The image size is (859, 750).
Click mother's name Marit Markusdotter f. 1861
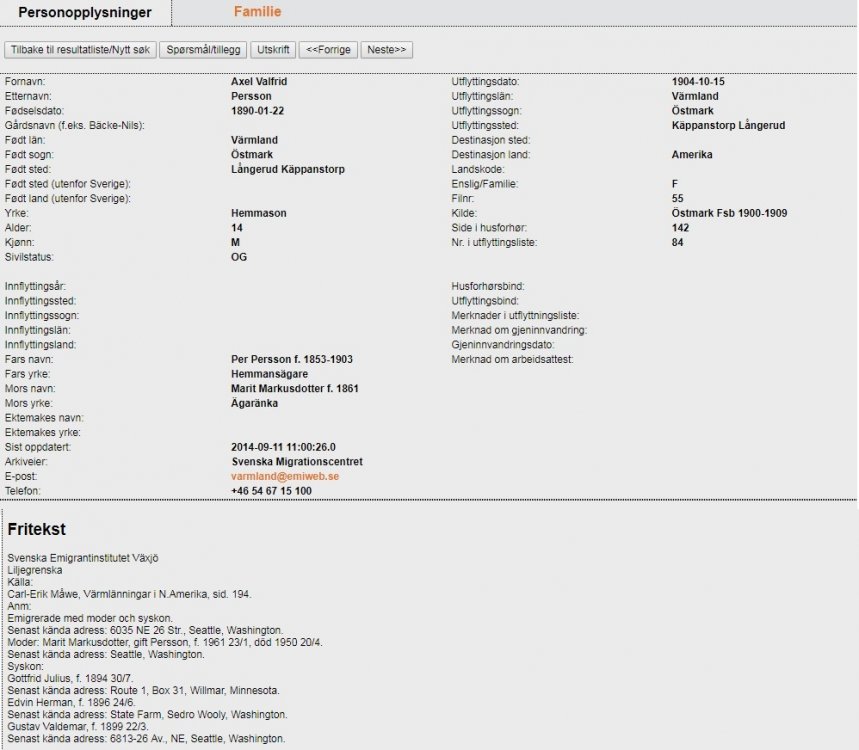[x=294, y=388]
